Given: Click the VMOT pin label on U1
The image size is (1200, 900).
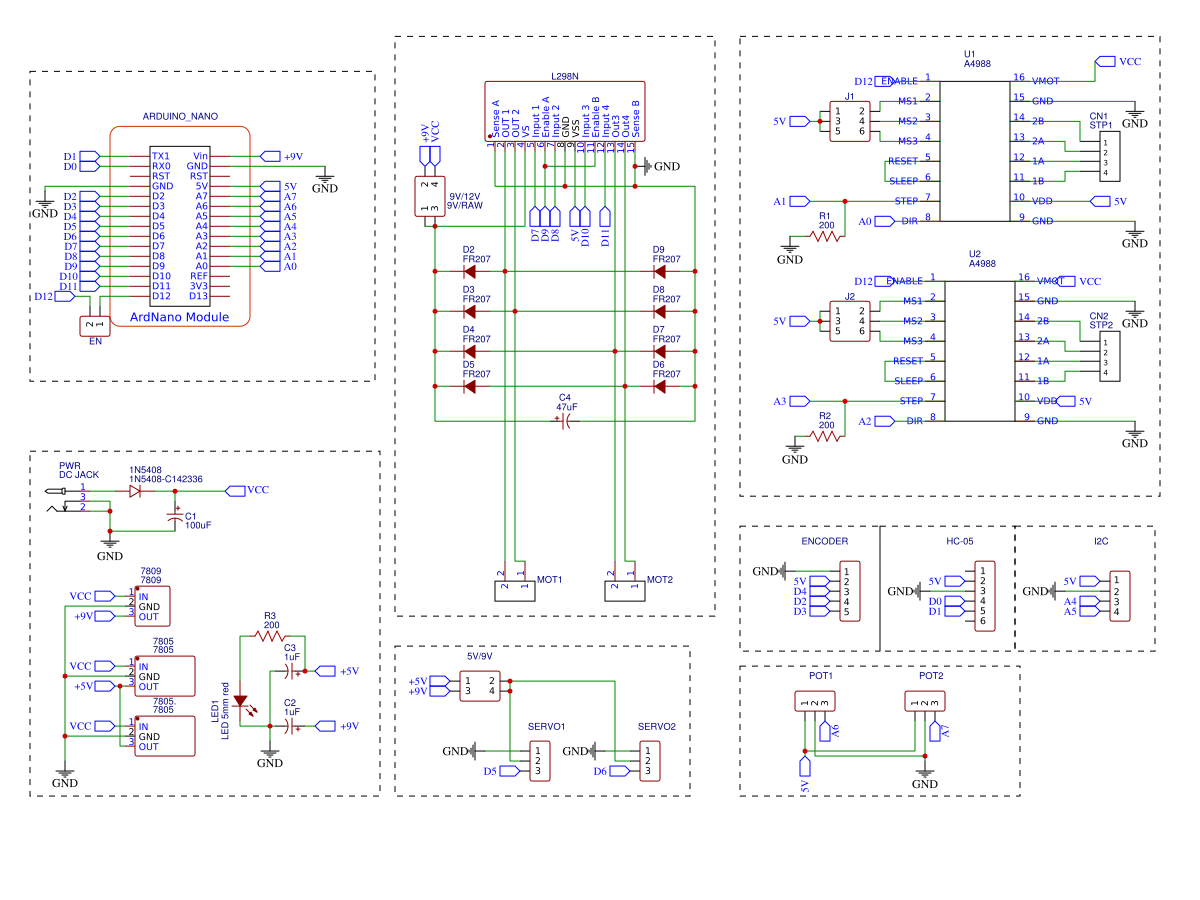Looking at the screenshot, I should click(1045, 81).
